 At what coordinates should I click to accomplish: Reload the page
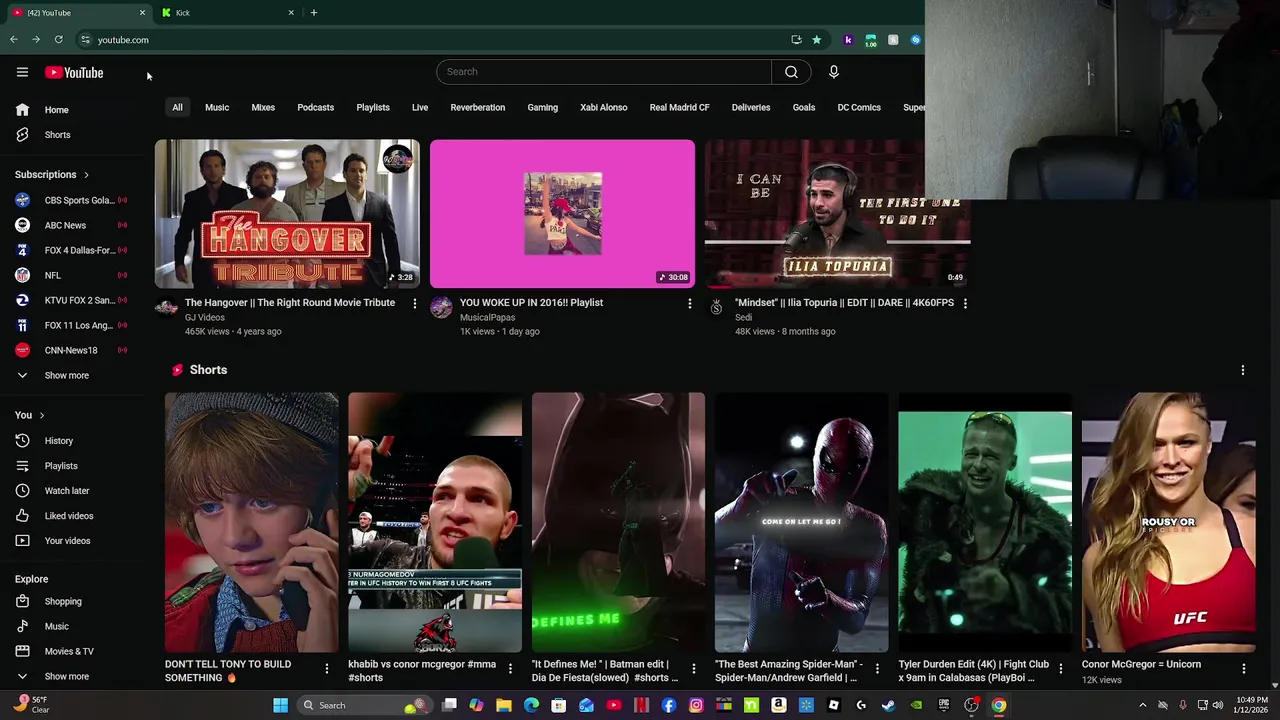click(59, 40)
